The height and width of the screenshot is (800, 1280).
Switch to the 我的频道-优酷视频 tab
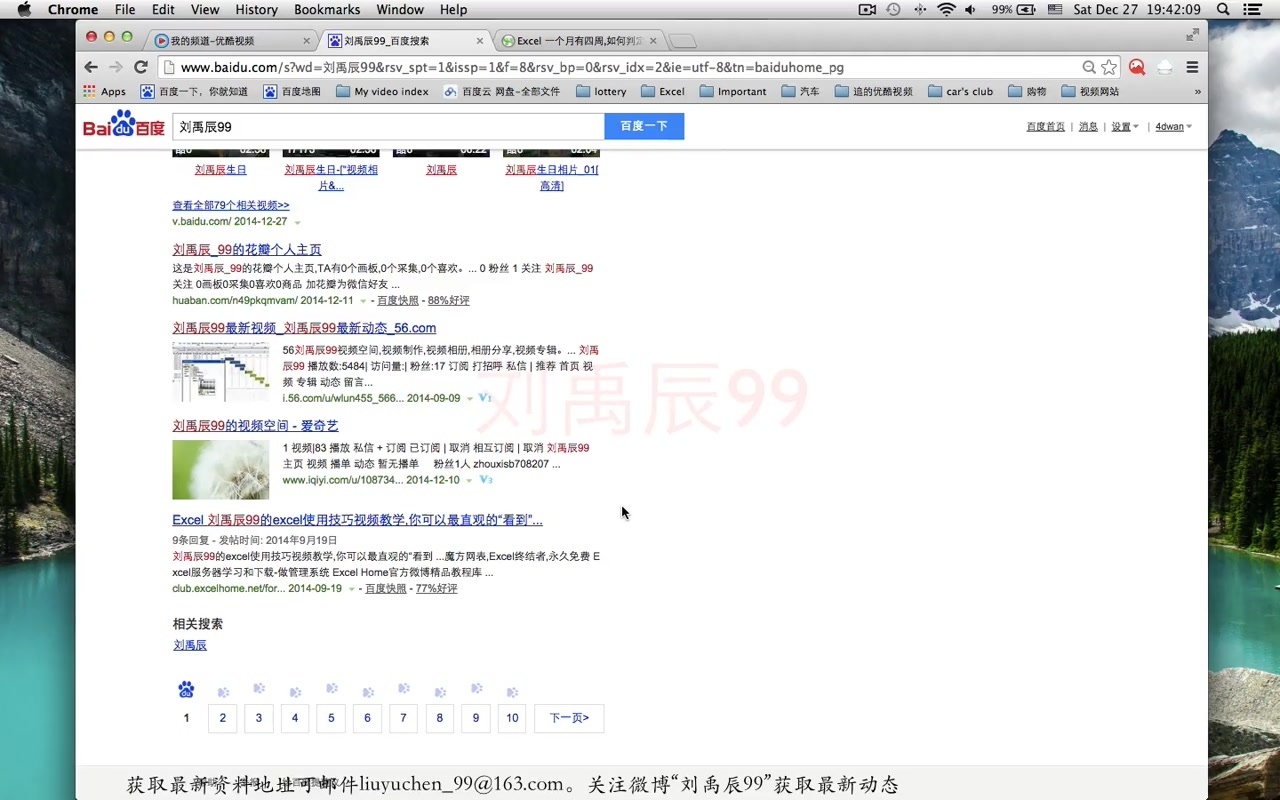click(232, 41)
